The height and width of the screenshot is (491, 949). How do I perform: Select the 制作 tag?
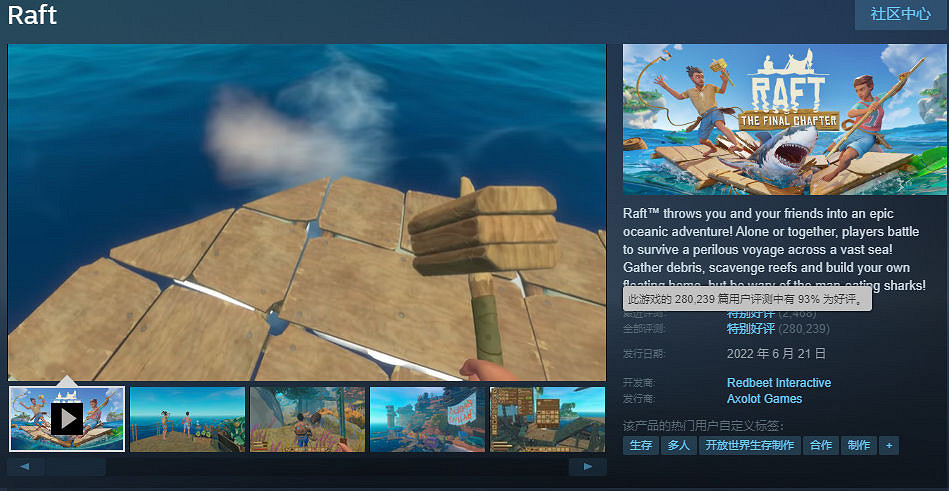pyautogui.click(x=858, y=446)
